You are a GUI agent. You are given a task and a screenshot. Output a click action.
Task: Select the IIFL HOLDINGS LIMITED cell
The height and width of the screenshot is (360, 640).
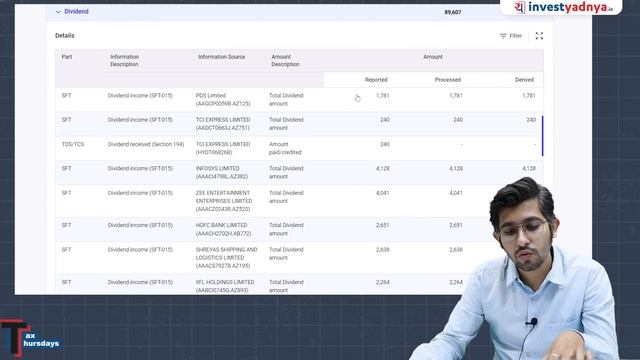225,286
